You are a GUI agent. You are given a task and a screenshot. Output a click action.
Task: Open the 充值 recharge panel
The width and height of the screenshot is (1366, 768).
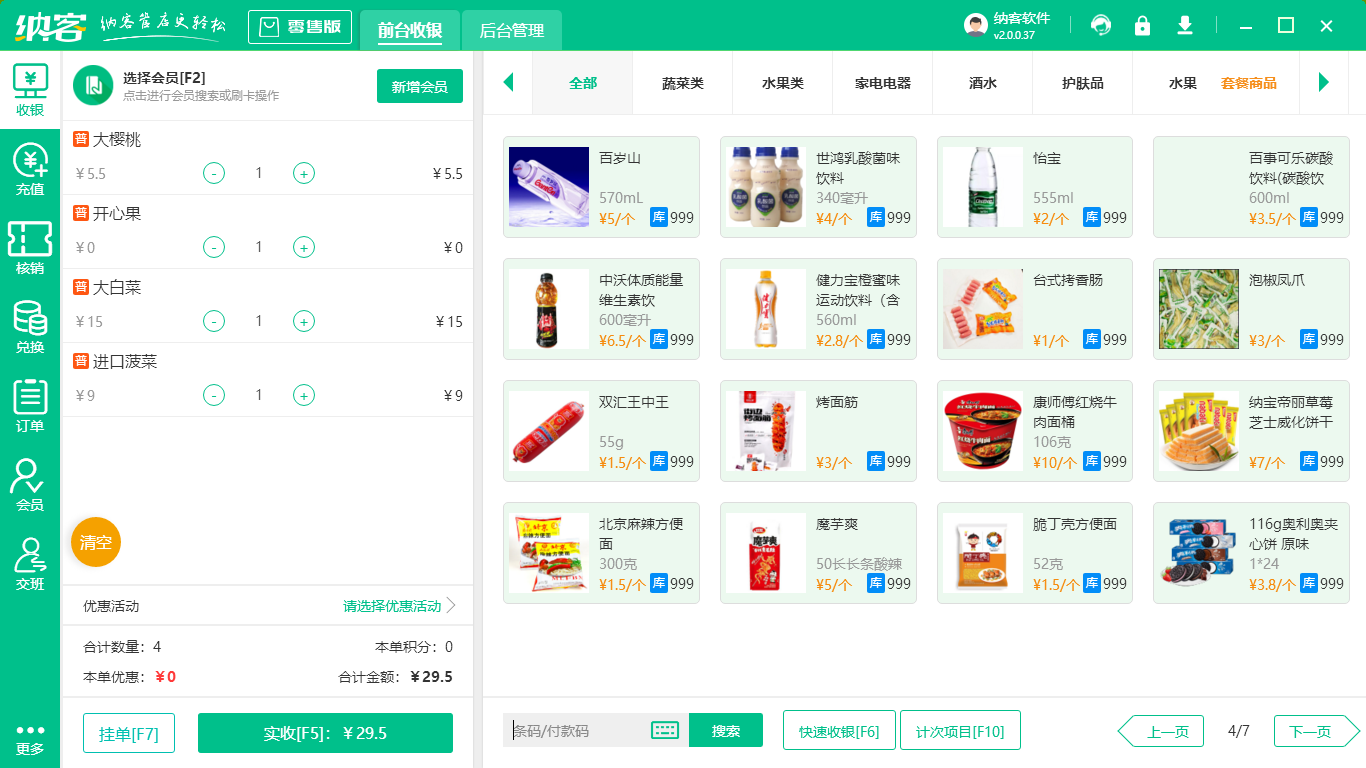coord(30,168)
